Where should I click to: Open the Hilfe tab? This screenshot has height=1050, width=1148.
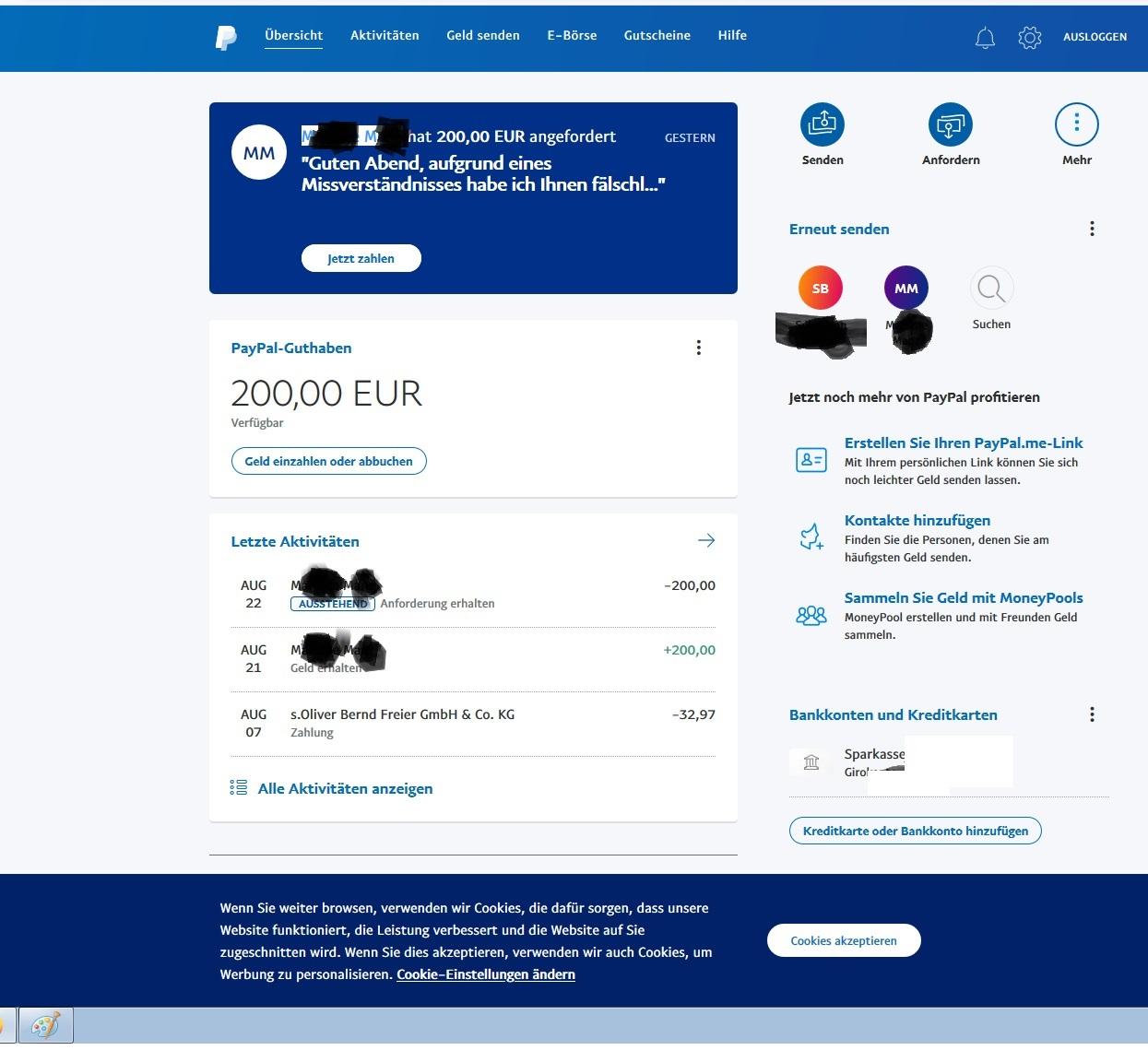click(x=732, y=36)
